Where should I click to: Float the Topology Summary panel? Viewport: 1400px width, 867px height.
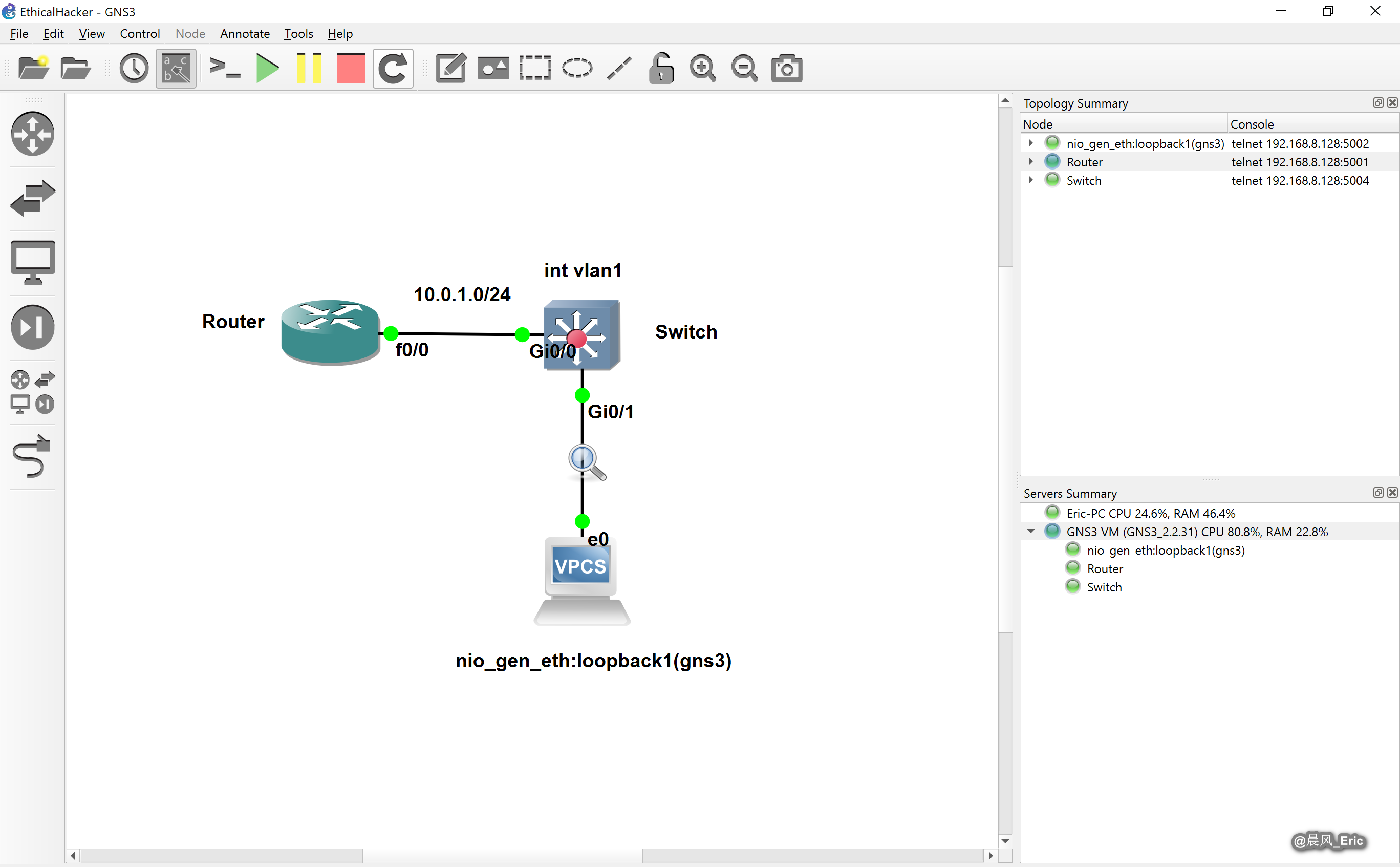click(1378, 102)
